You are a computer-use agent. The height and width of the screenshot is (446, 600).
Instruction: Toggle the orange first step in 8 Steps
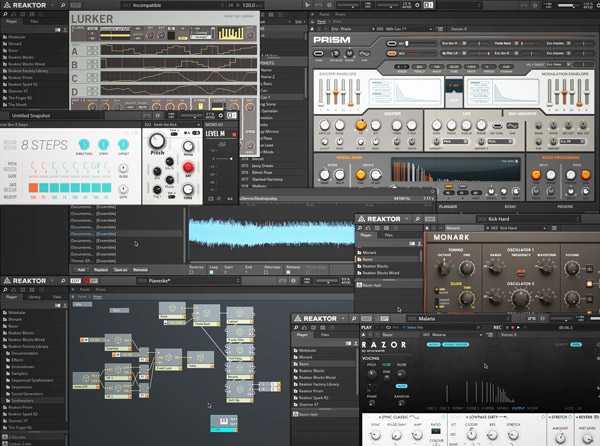(33, 187)
